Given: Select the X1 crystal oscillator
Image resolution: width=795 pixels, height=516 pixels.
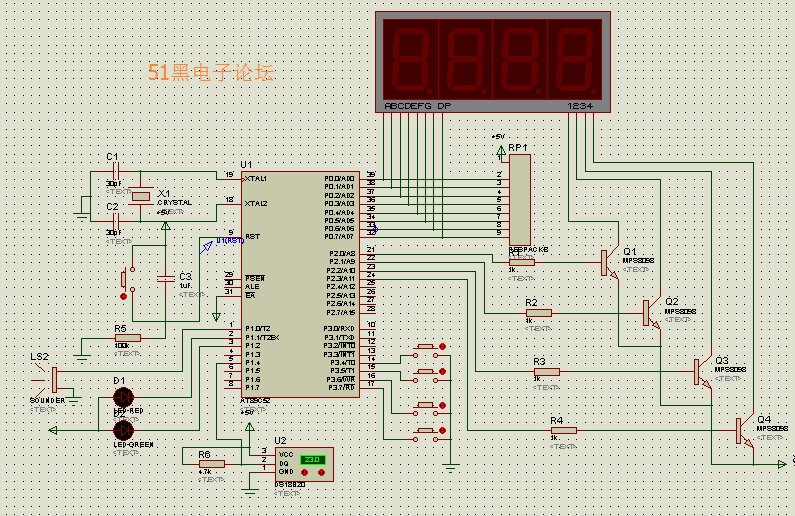Looking at the screenshot, I should (140, 196).
